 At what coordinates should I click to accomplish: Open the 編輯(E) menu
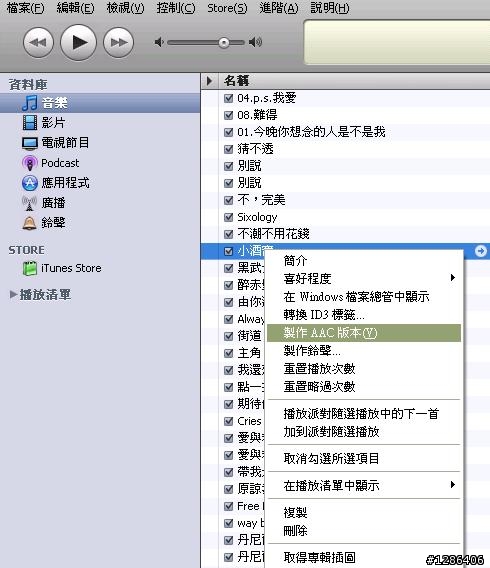[x=75, y=8]
